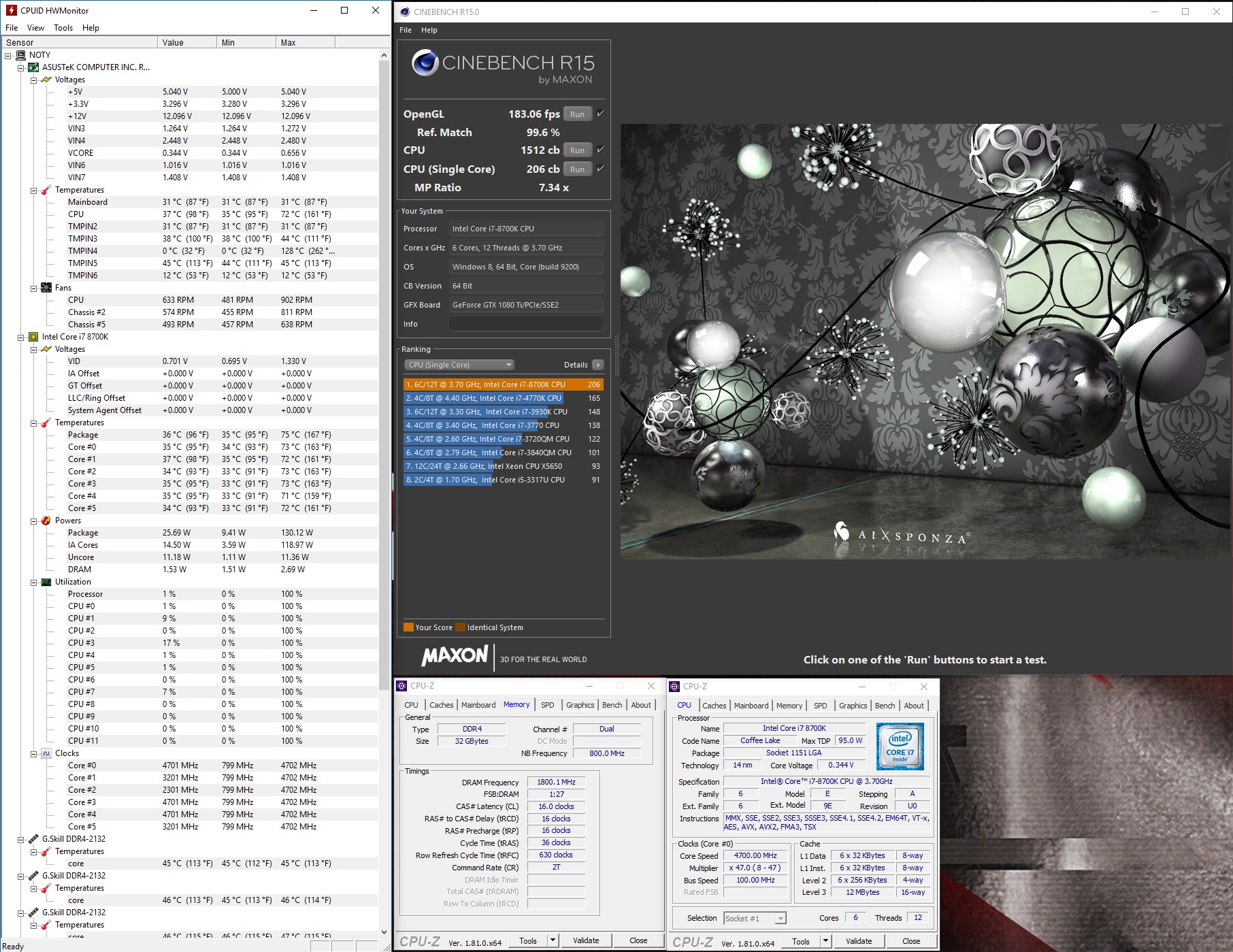
Task: Click the Intel Core i7 8700K chip icon
Action: click(x=33, y=337)
